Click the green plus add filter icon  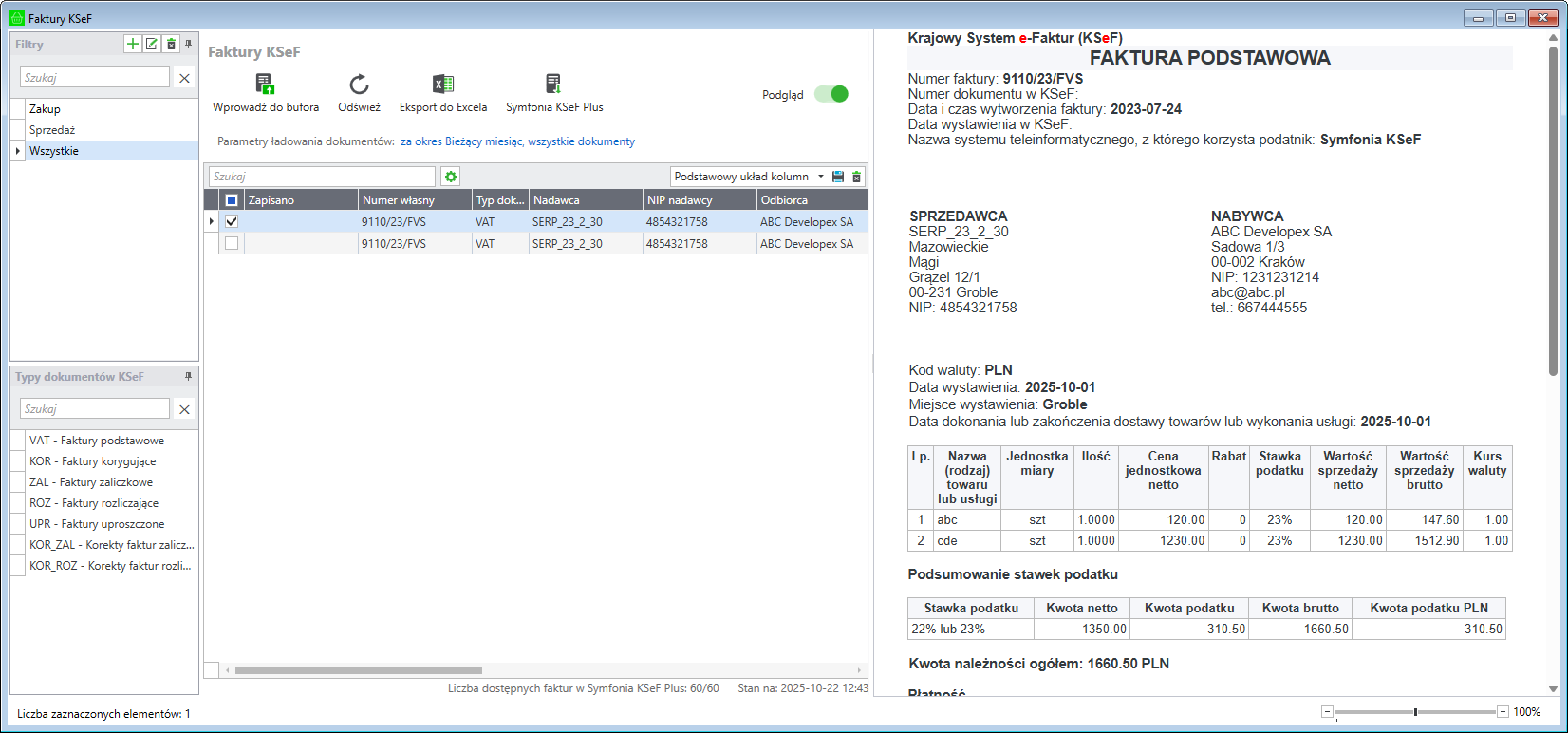(133, 44)
